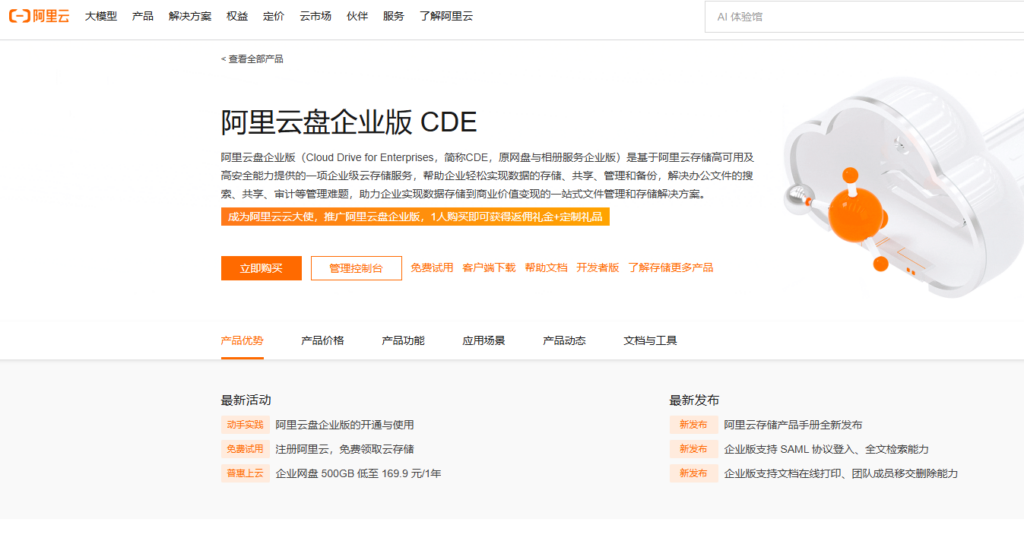This screenshot has width=1024, height=541.
Task: Switch to the 产品动态 tab
Action: coord(564,340)
